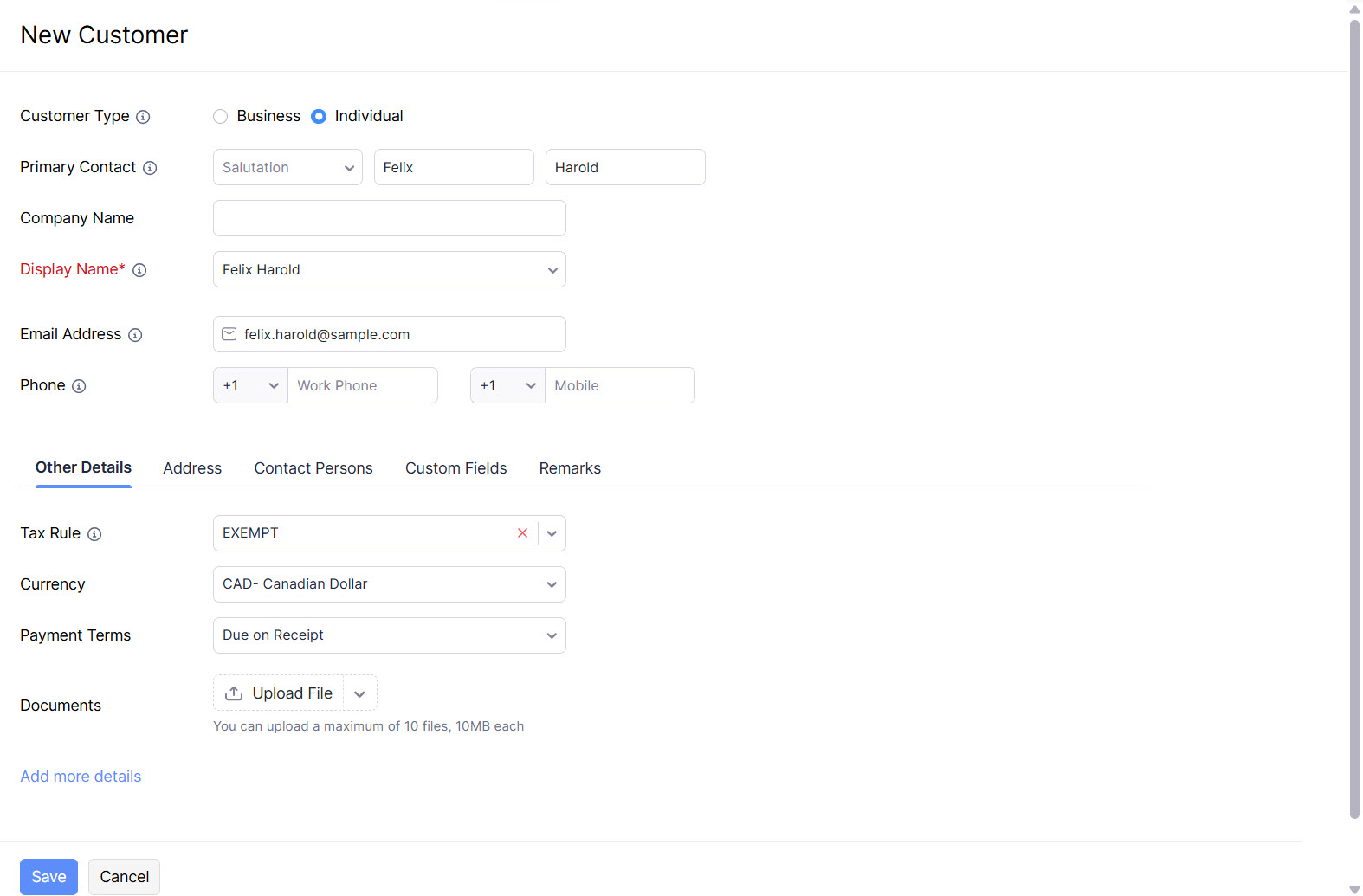Click the Add more details link
This screenshot has width=1363, height=896.
point(81,777)
